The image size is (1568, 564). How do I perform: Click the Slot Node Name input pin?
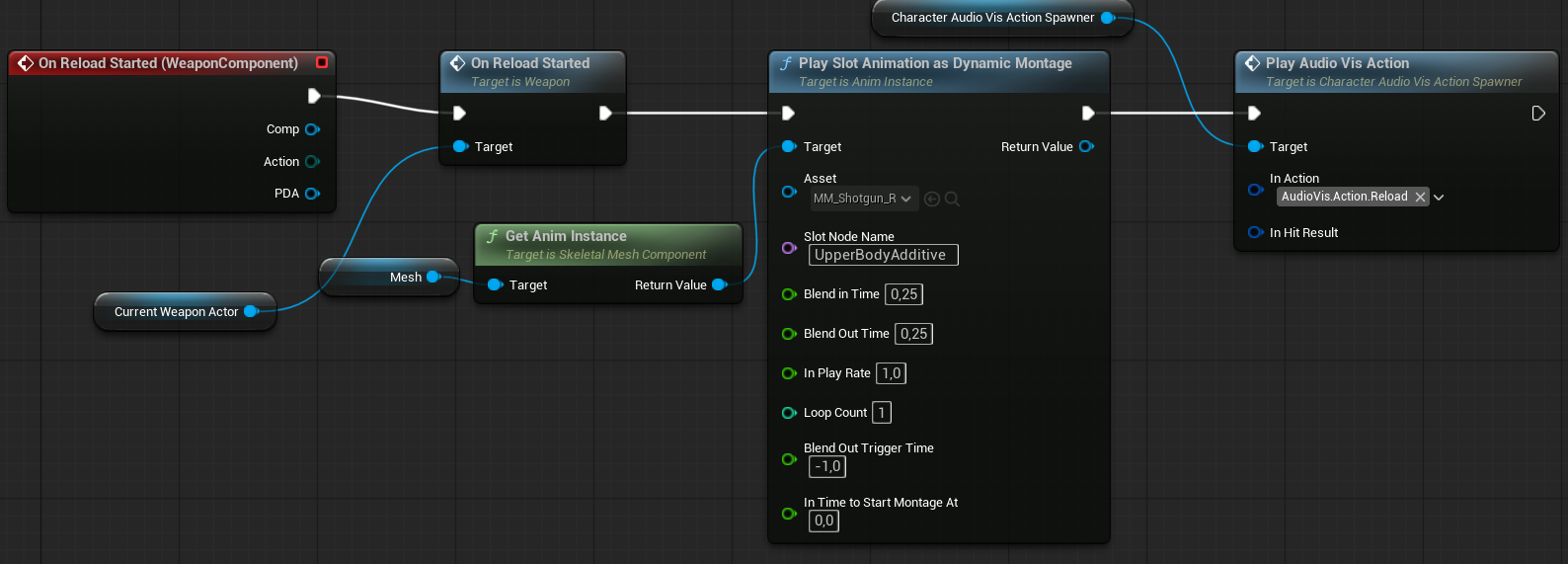(x=789, y=248)
